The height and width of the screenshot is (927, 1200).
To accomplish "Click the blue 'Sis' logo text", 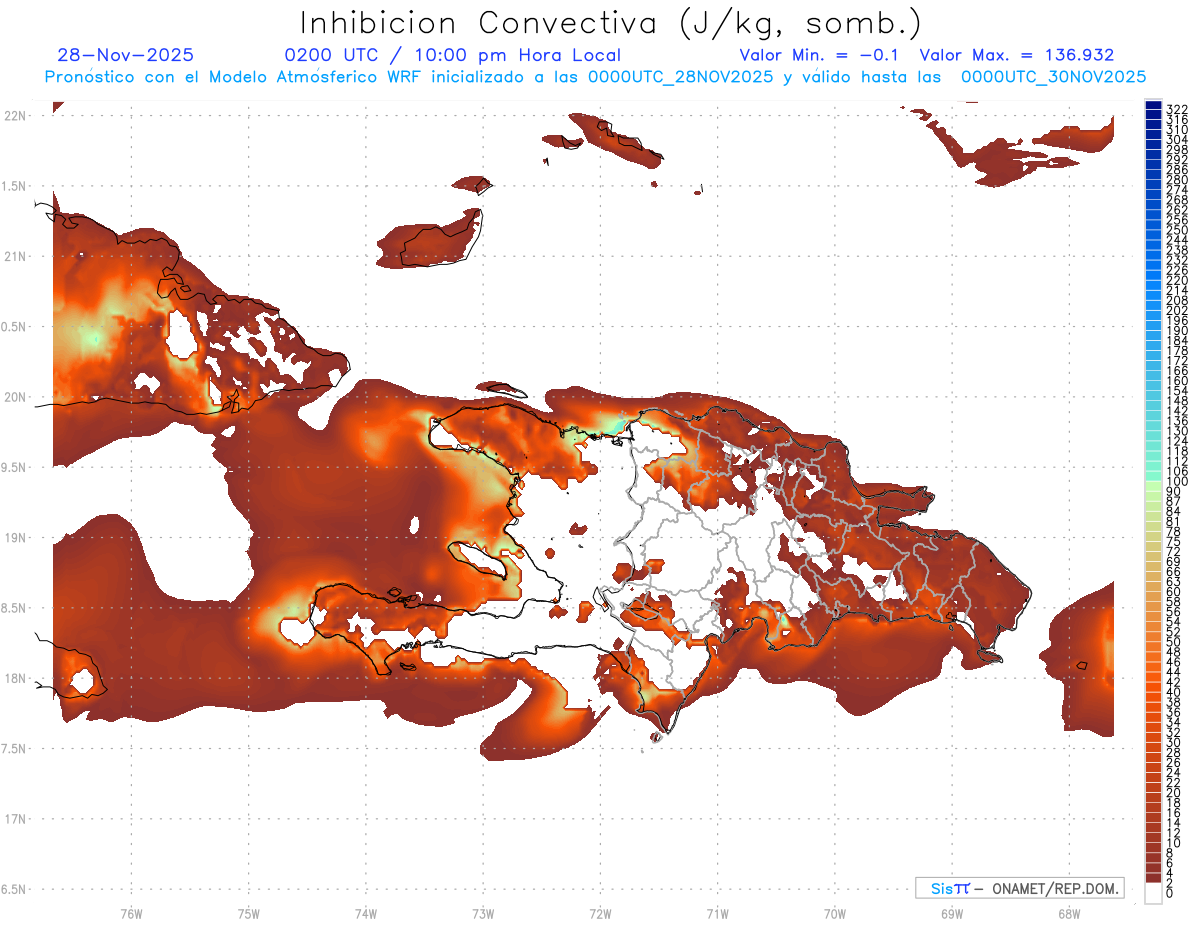I will [943, 889].
